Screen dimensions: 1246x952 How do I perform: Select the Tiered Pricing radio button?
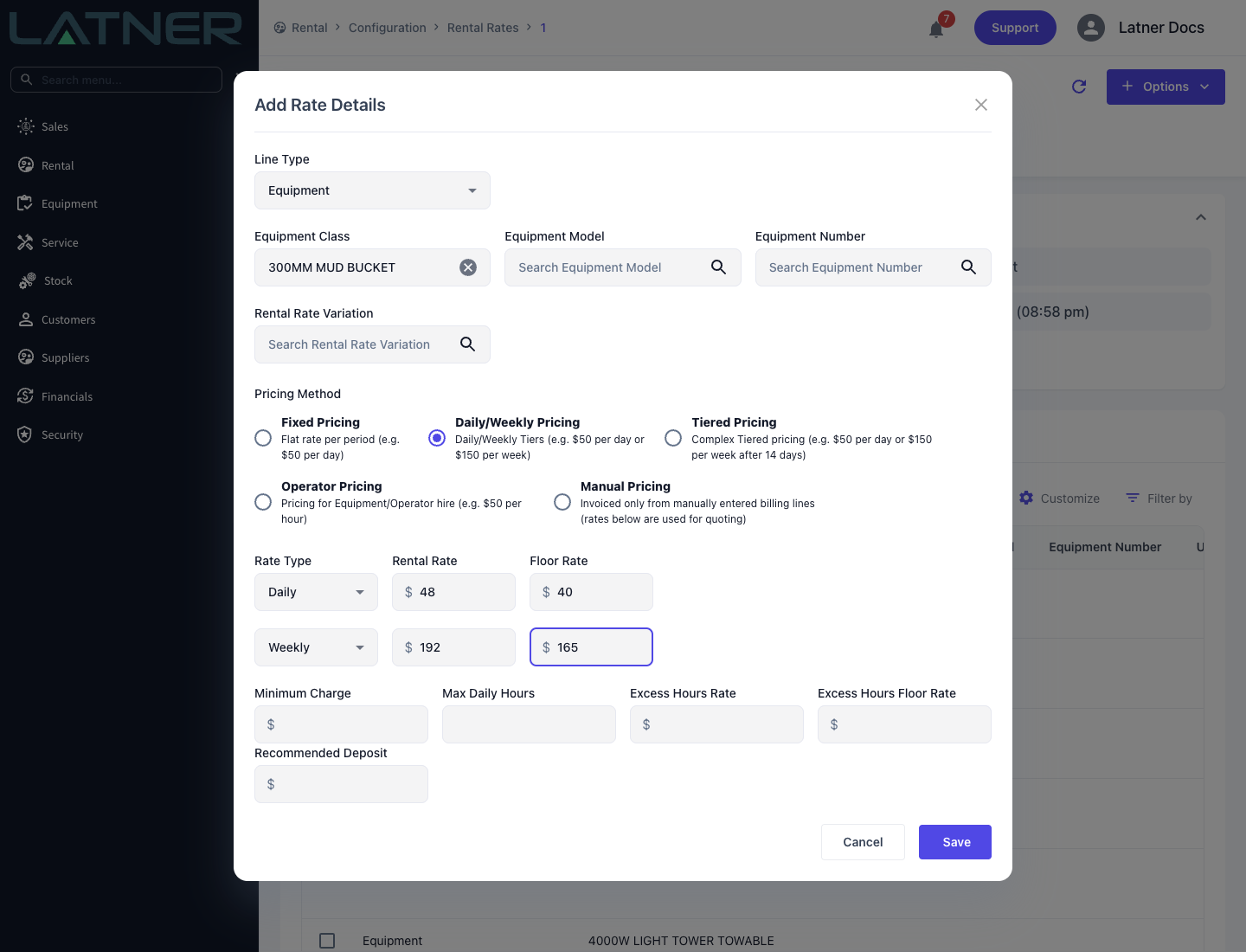pos(673,438)
